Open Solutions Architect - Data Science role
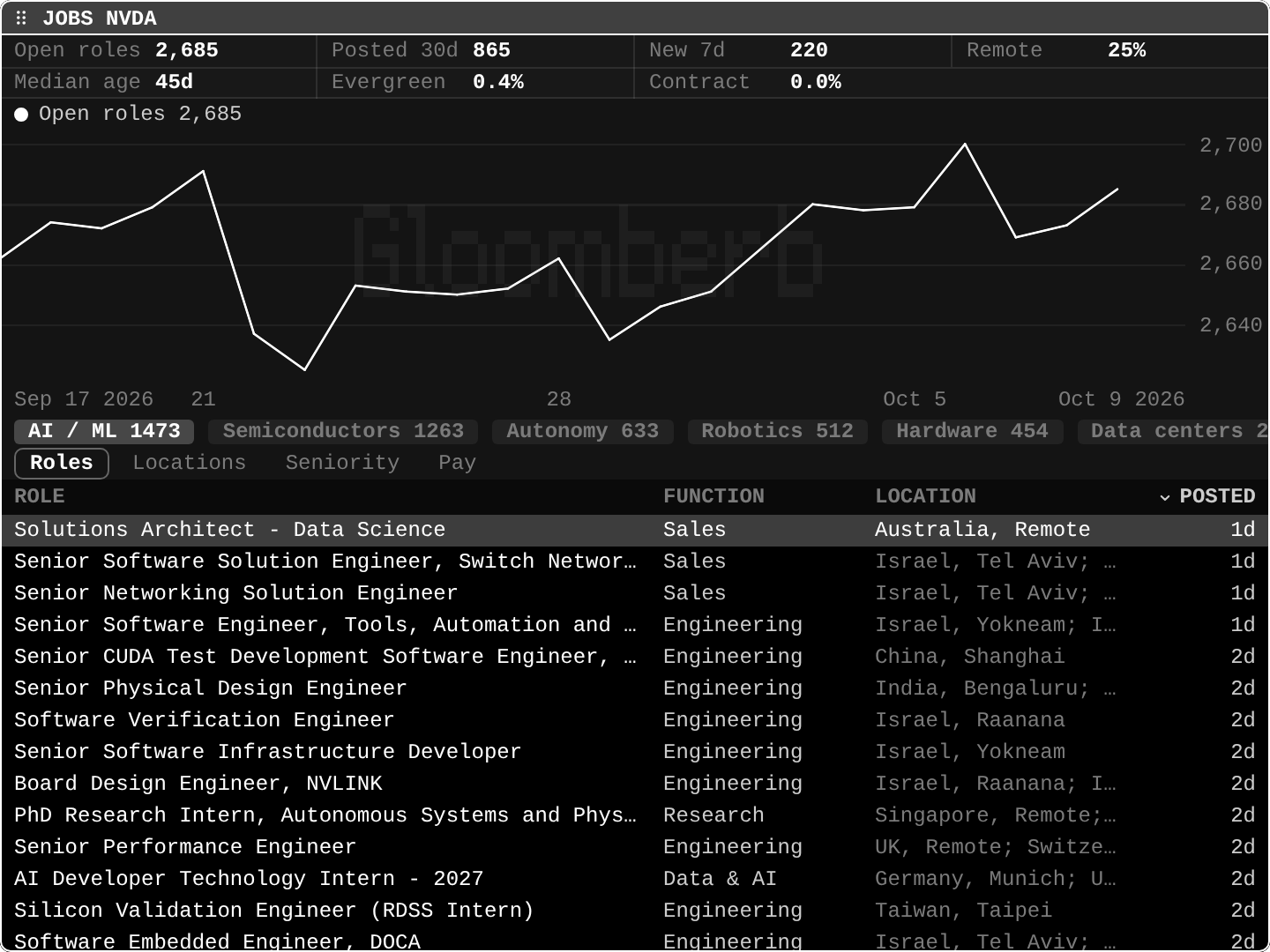 point(635,530)
